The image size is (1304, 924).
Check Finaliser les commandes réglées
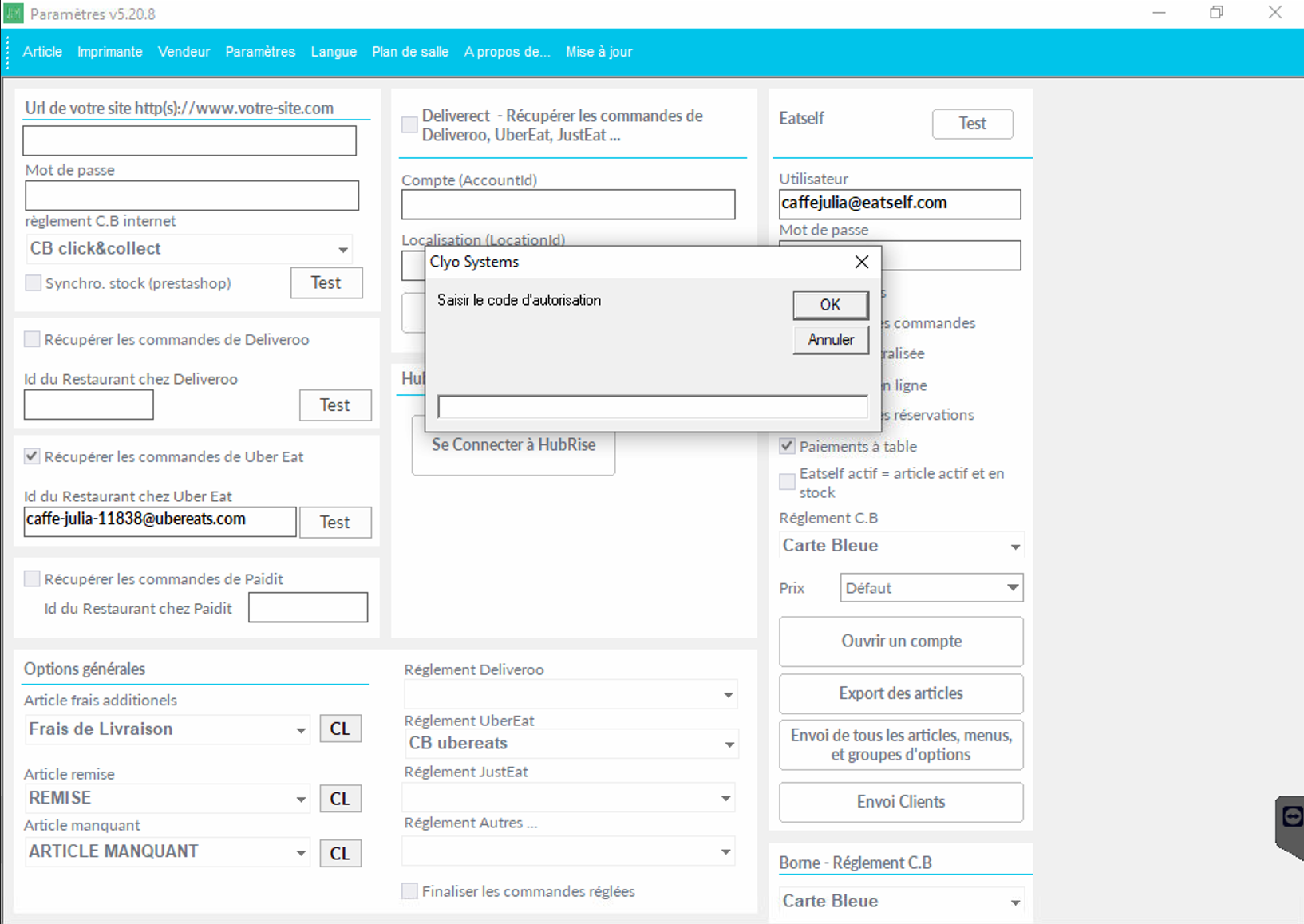(409, 891)
